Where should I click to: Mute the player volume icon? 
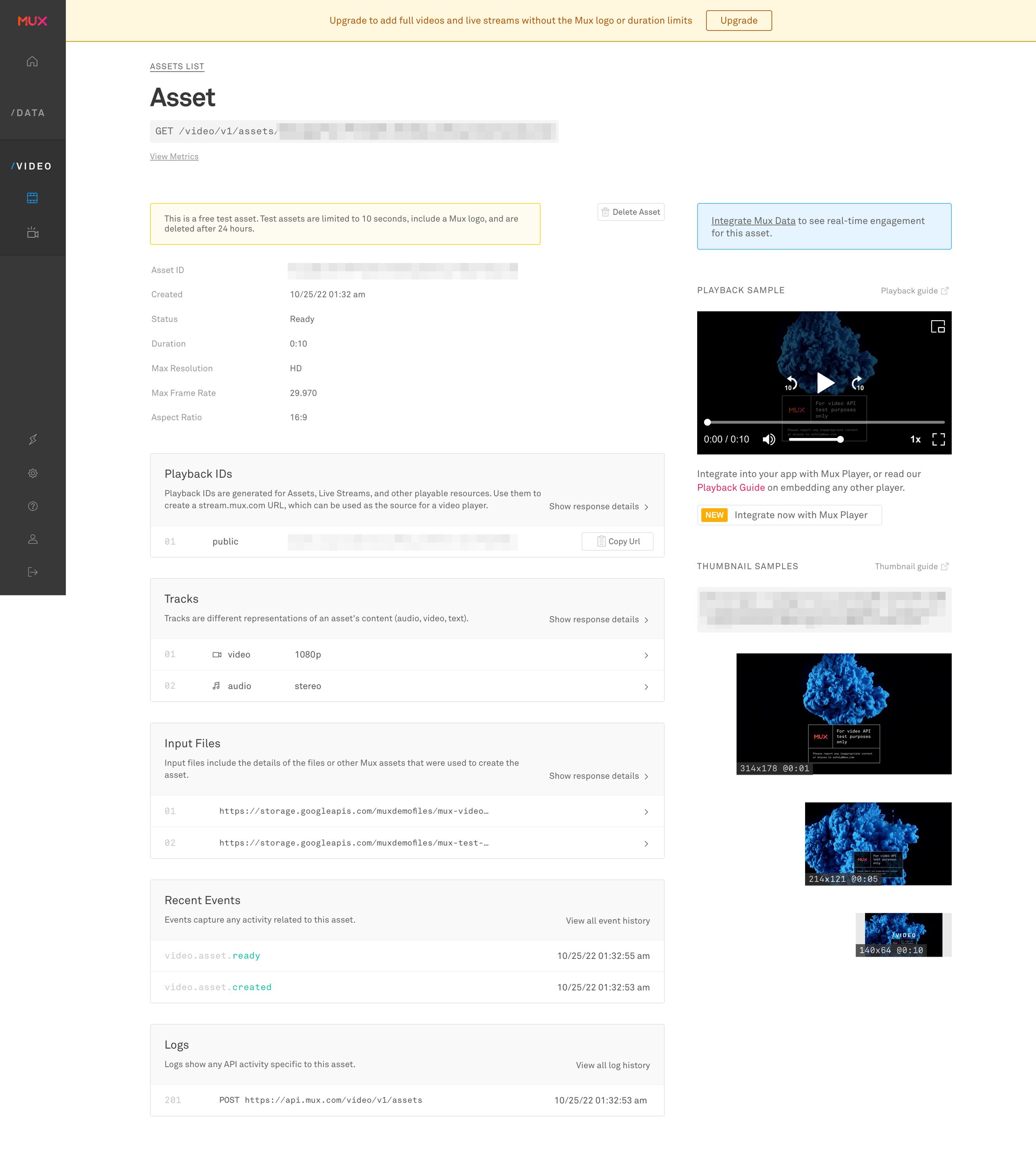pyautogui.click(x=769, y=439)
